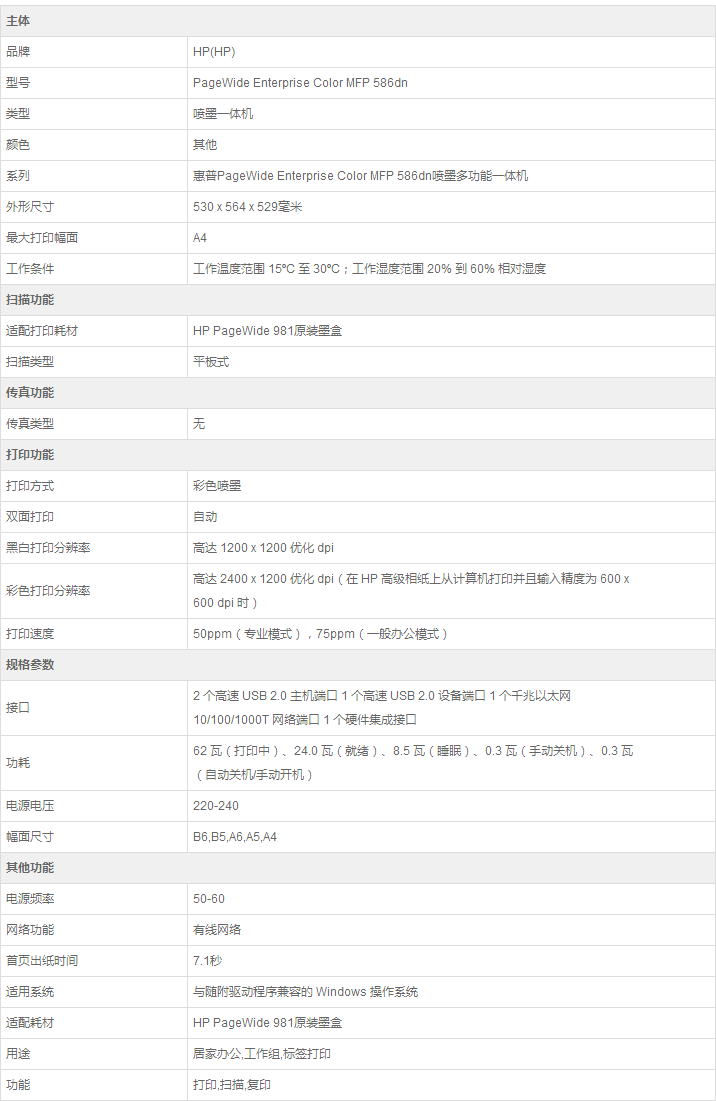
Task: Click the 黑白打印分辨率 label
Action: tap(48, 548)
